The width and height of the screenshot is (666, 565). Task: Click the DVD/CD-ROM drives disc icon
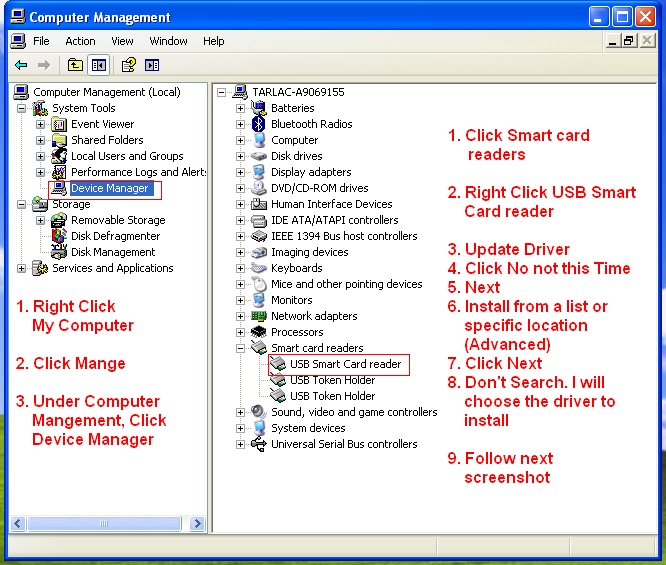click(x=259, y=188)
